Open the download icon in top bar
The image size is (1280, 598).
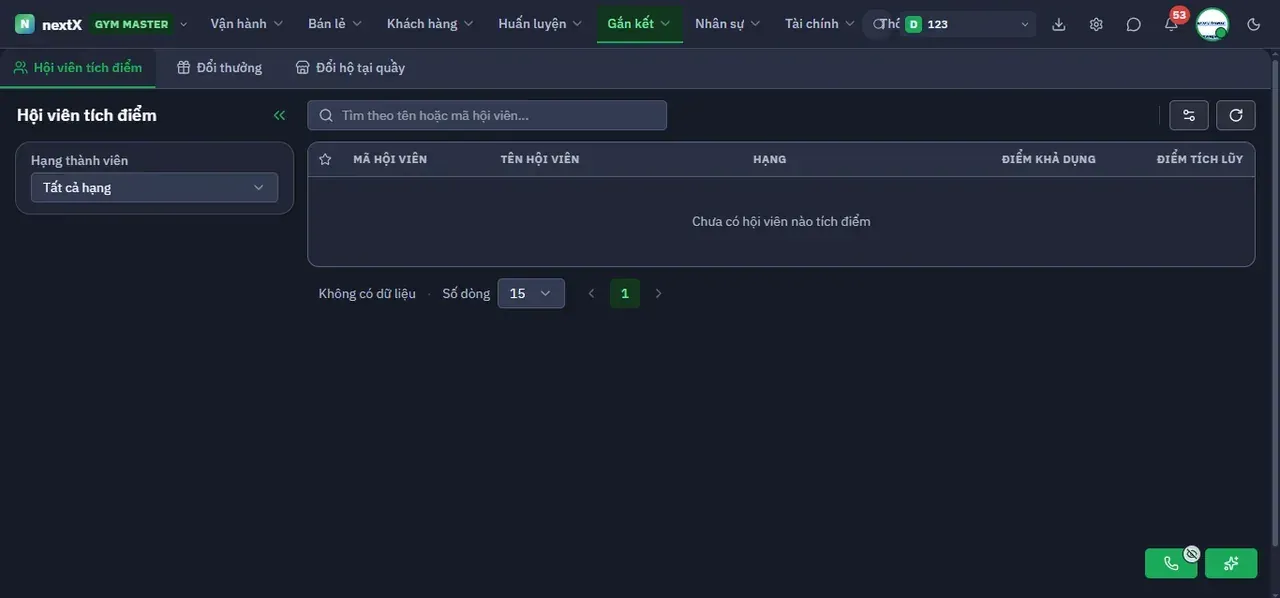tap(1059, 24)
